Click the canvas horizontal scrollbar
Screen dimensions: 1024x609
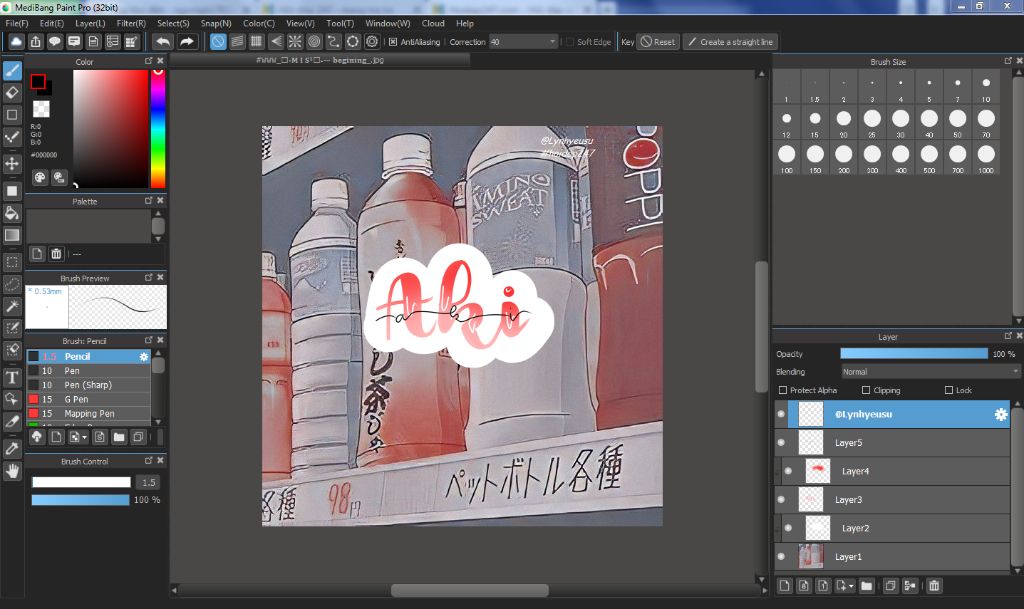470,591
